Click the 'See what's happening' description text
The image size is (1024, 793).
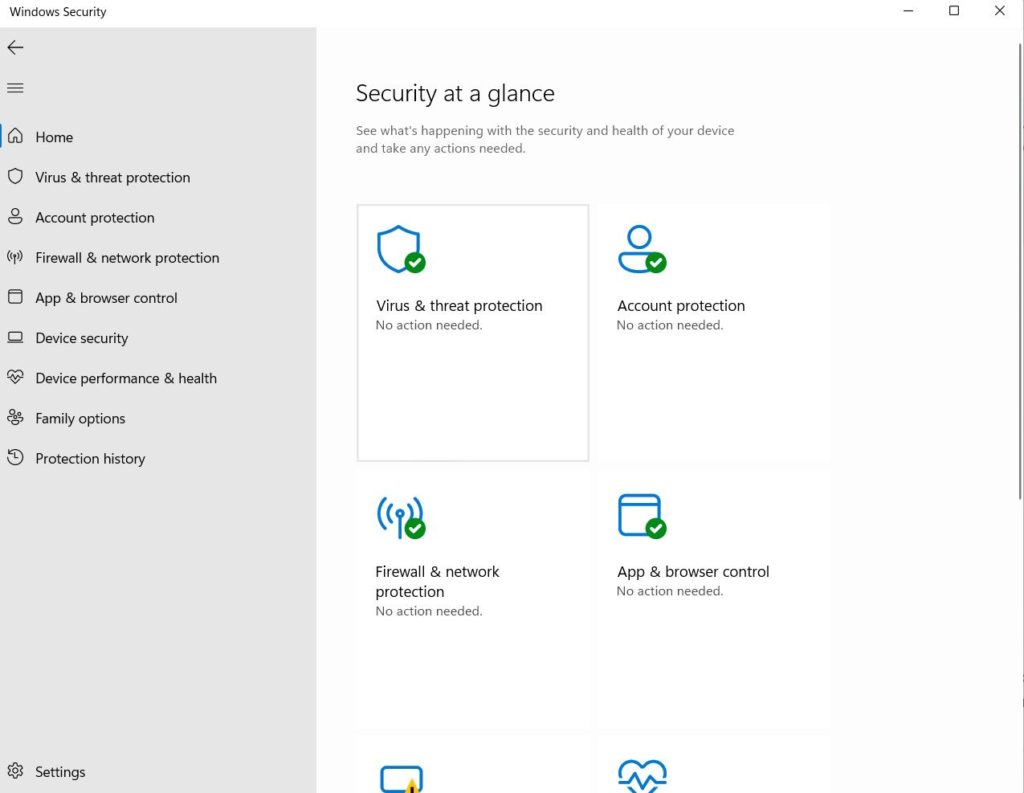pyautogui.click(x=545, y=139)
